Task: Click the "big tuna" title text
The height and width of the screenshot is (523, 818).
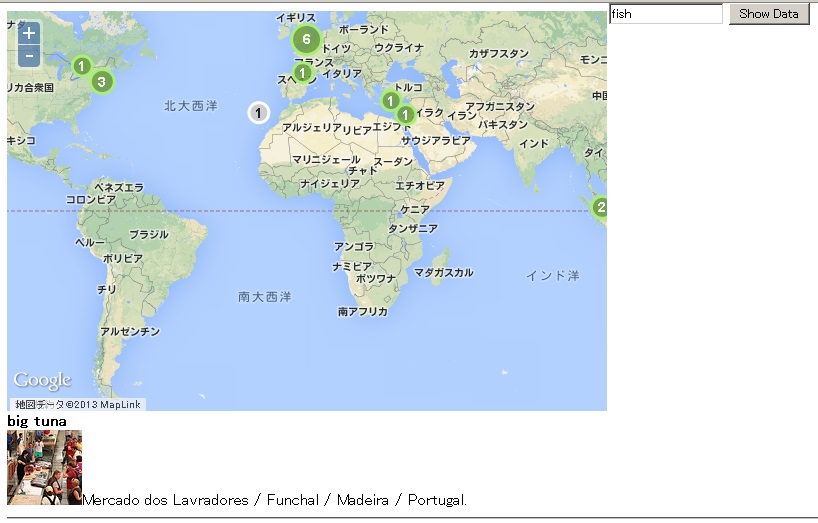Action: click(x=37, y=422)
